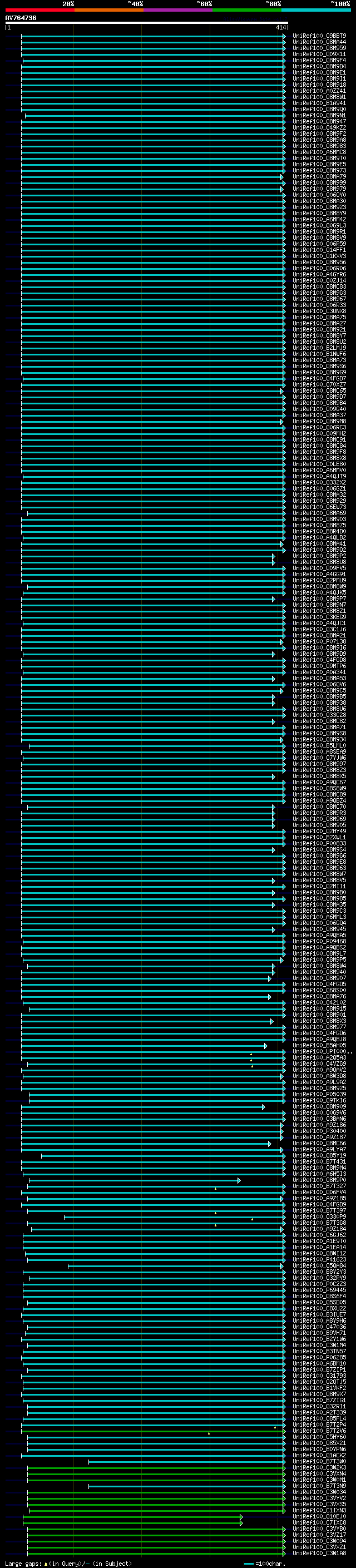Screen dimensions: 356x1568
Task: Select entry UniRef100_Q8M918
Action: (319, 85)
